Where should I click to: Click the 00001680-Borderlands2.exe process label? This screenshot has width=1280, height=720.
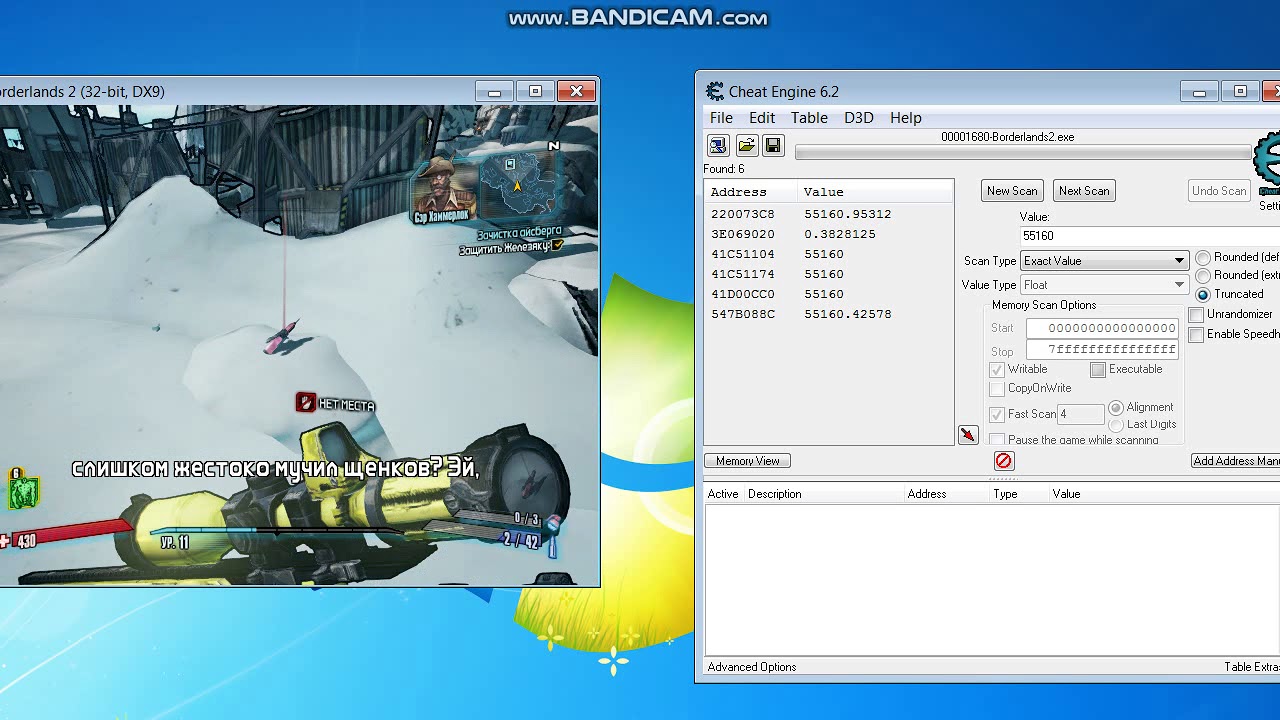1008,137
